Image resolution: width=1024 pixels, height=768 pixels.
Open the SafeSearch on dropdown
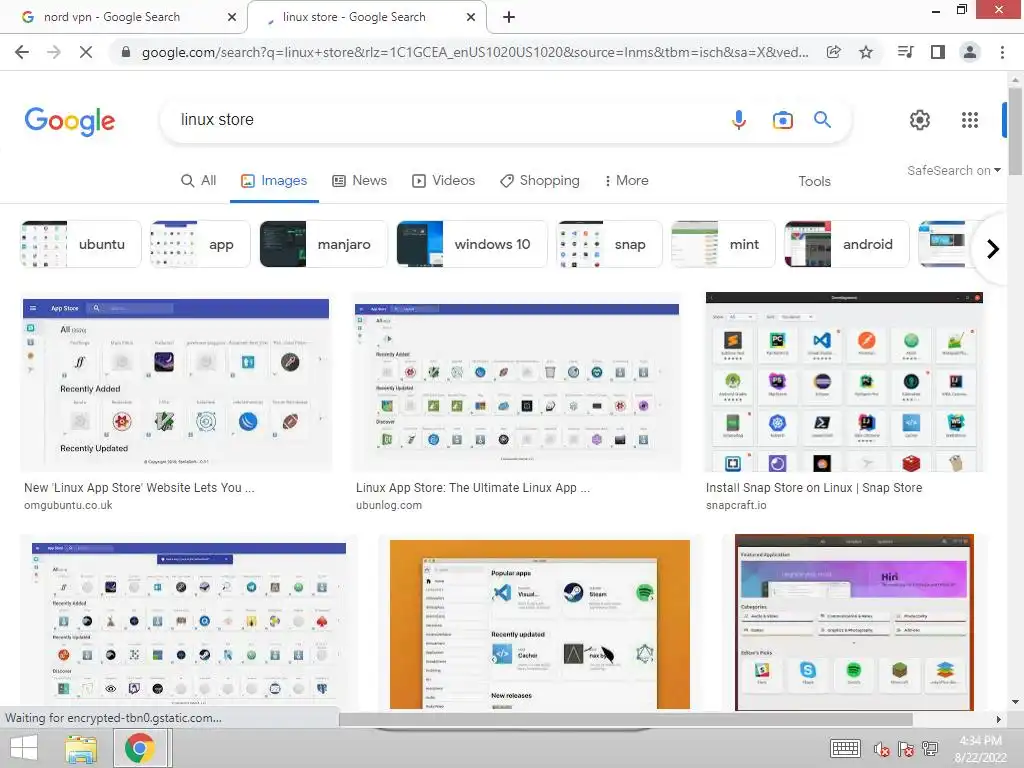pos(953,170)
